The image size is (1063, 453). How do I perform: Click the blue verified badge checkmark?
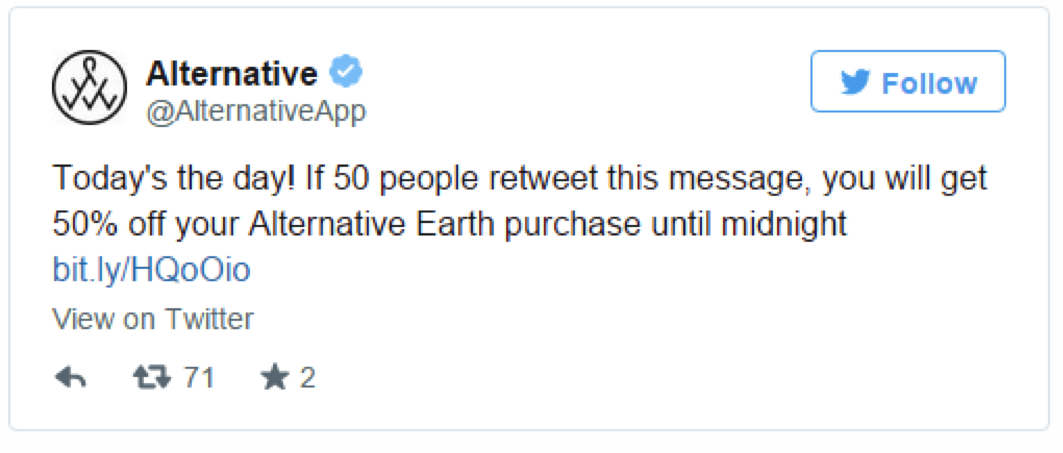347,73
